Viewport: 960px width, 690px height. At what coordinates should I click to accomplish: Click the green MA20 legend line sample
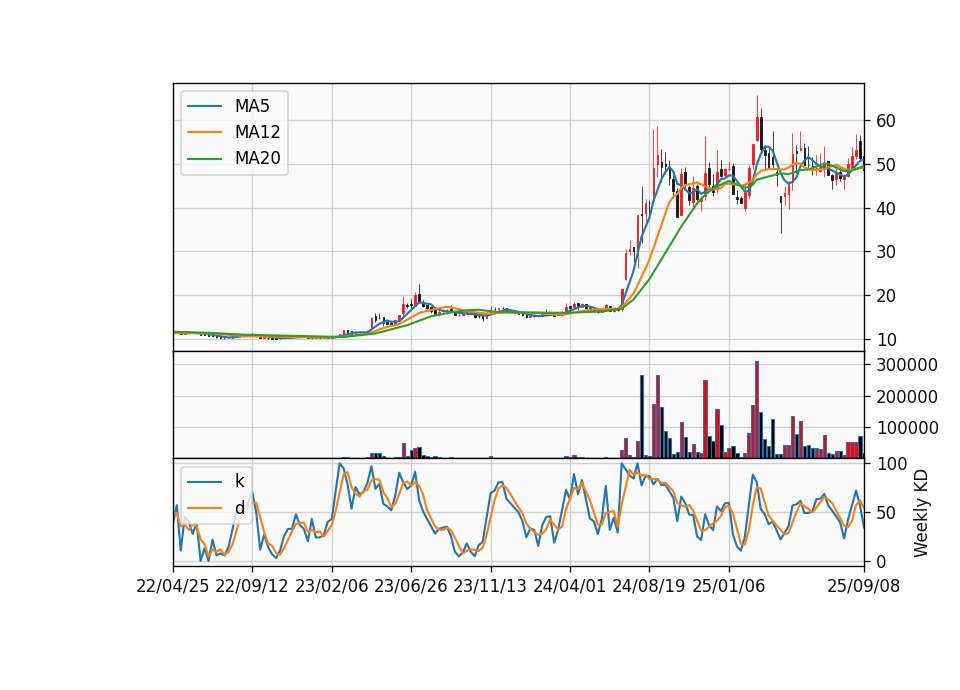click(204, 159)
